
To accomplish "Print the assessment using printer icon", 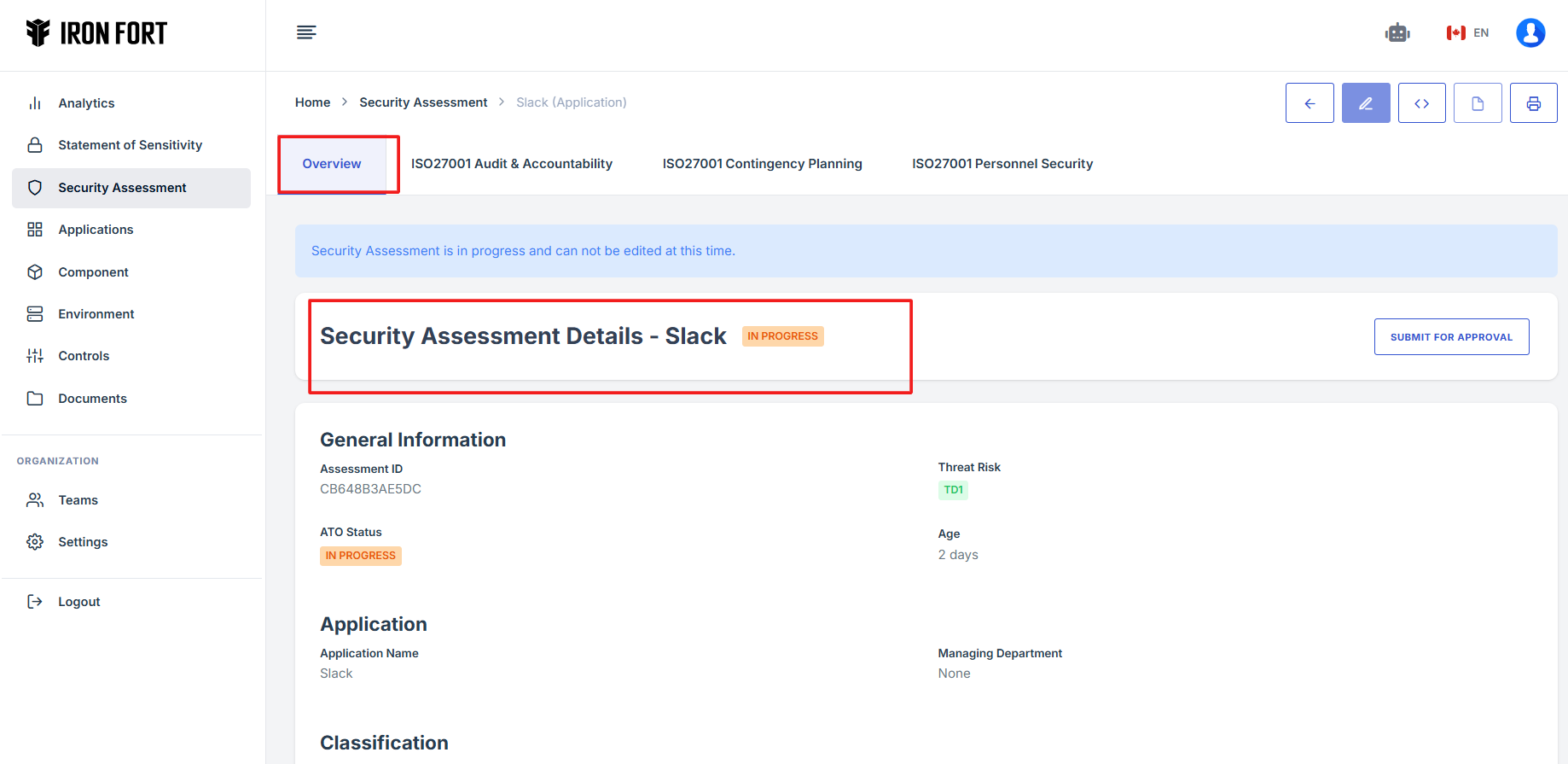I will tap(1534, 103).
